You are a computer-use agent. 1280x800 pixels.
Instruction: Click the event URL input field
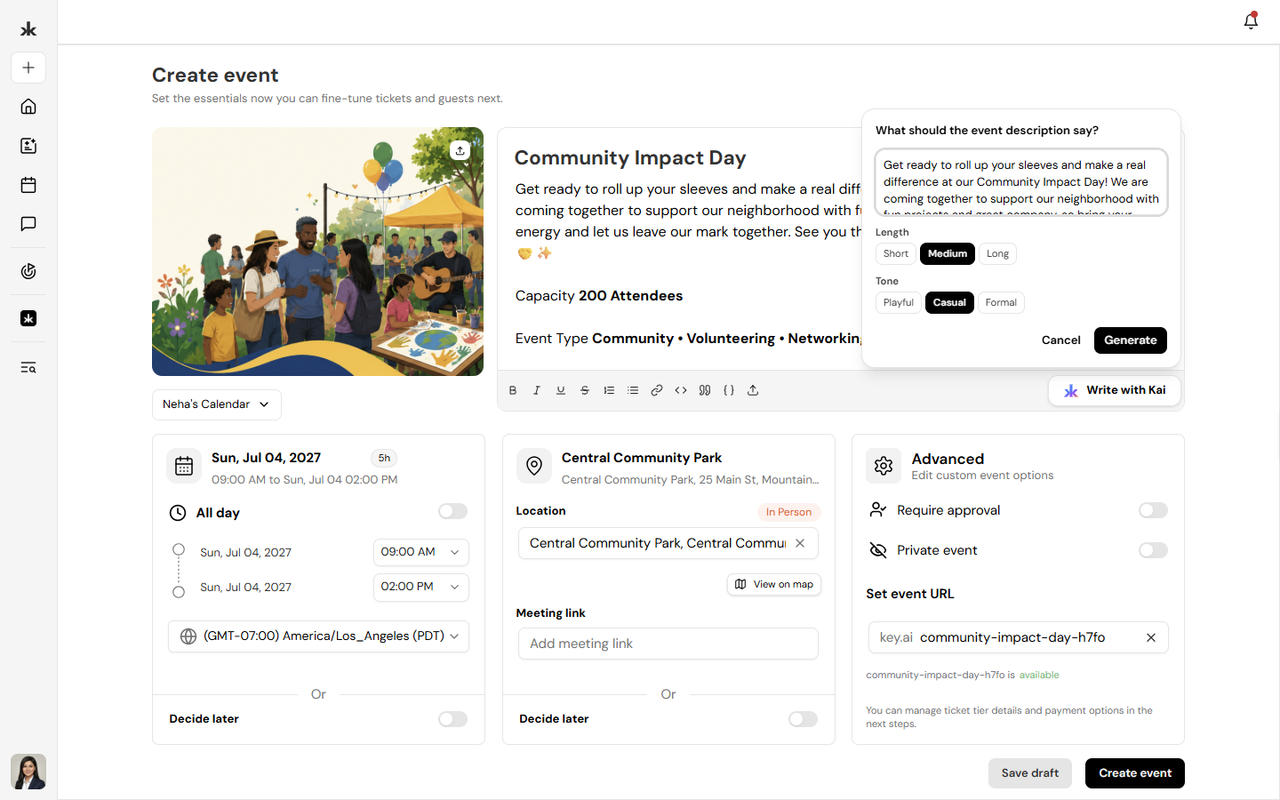[x=1018, y=637]
